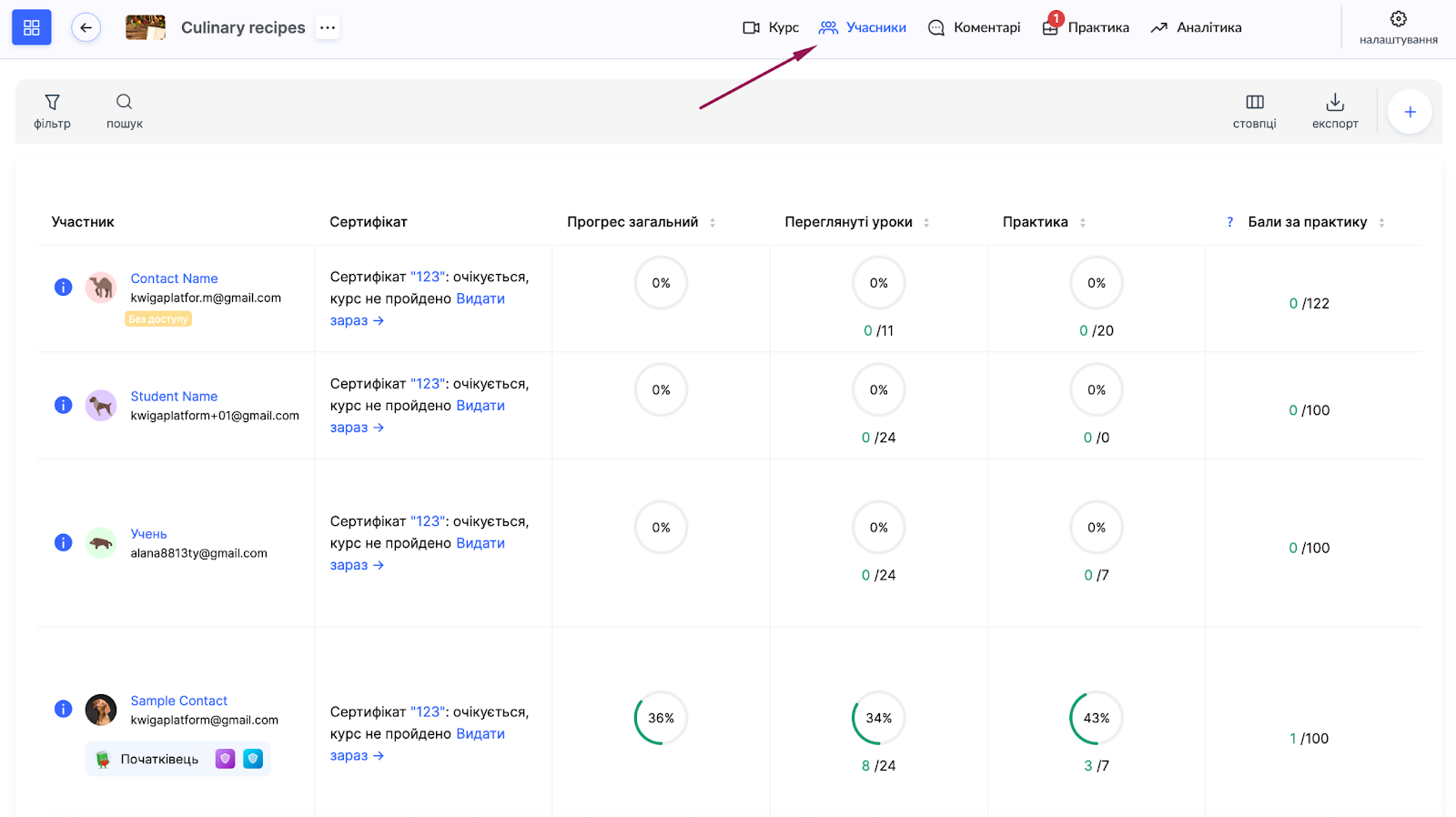The width and height of the screenshot is (1456, 817).
Task: Click Sample Contact avatar photo
Action: (x=101, y=710)
